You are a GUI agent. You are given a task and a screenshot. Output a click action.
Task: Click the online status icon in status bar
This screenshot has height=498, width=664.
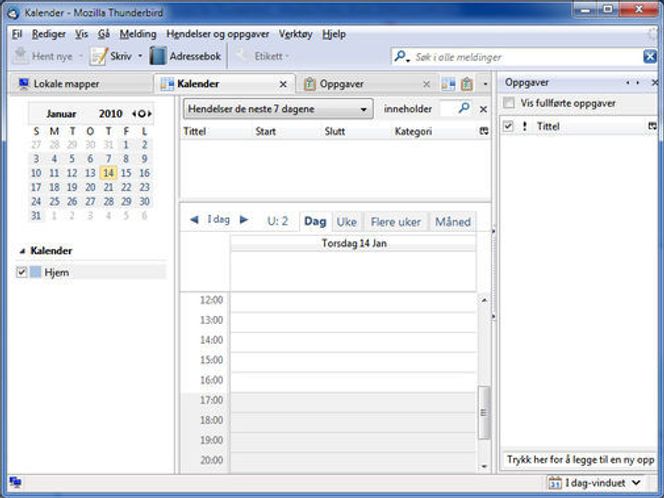coord(15,482)
